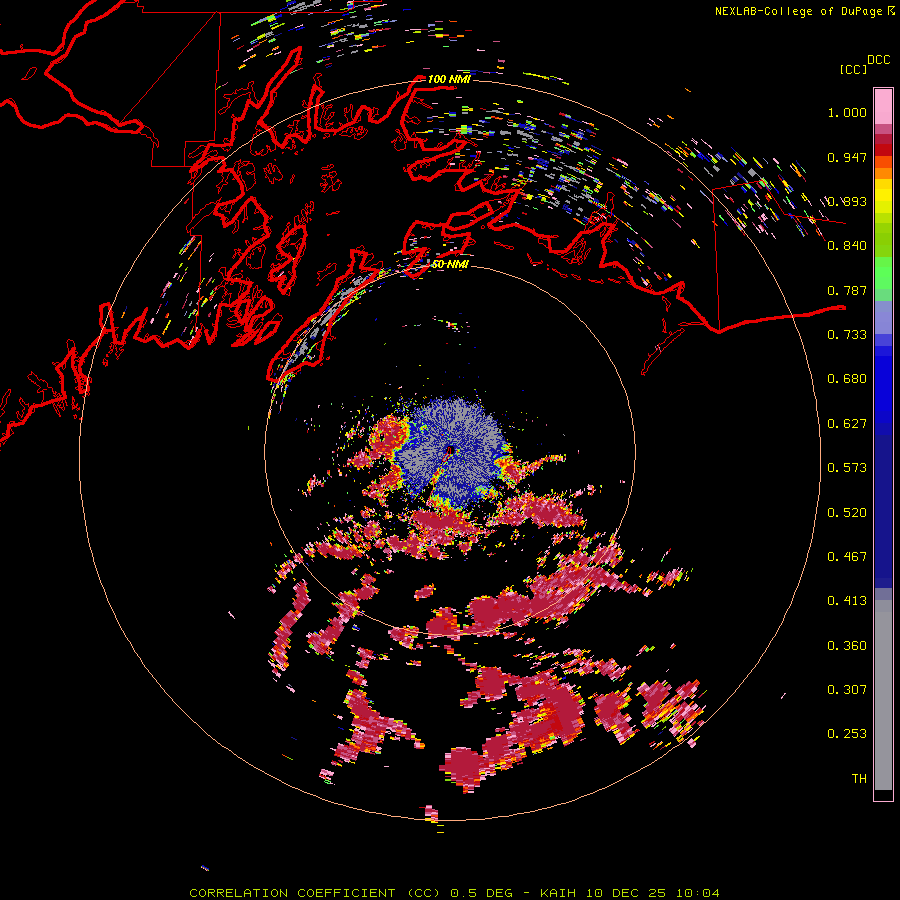Click the Correlation Coefficient KAIH product title
The height and width of the screenshot is (900, 900).
[454, 893]
